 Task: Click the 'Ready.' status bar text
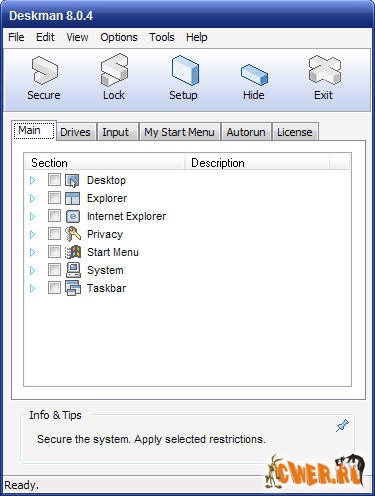tap(22, 485)
